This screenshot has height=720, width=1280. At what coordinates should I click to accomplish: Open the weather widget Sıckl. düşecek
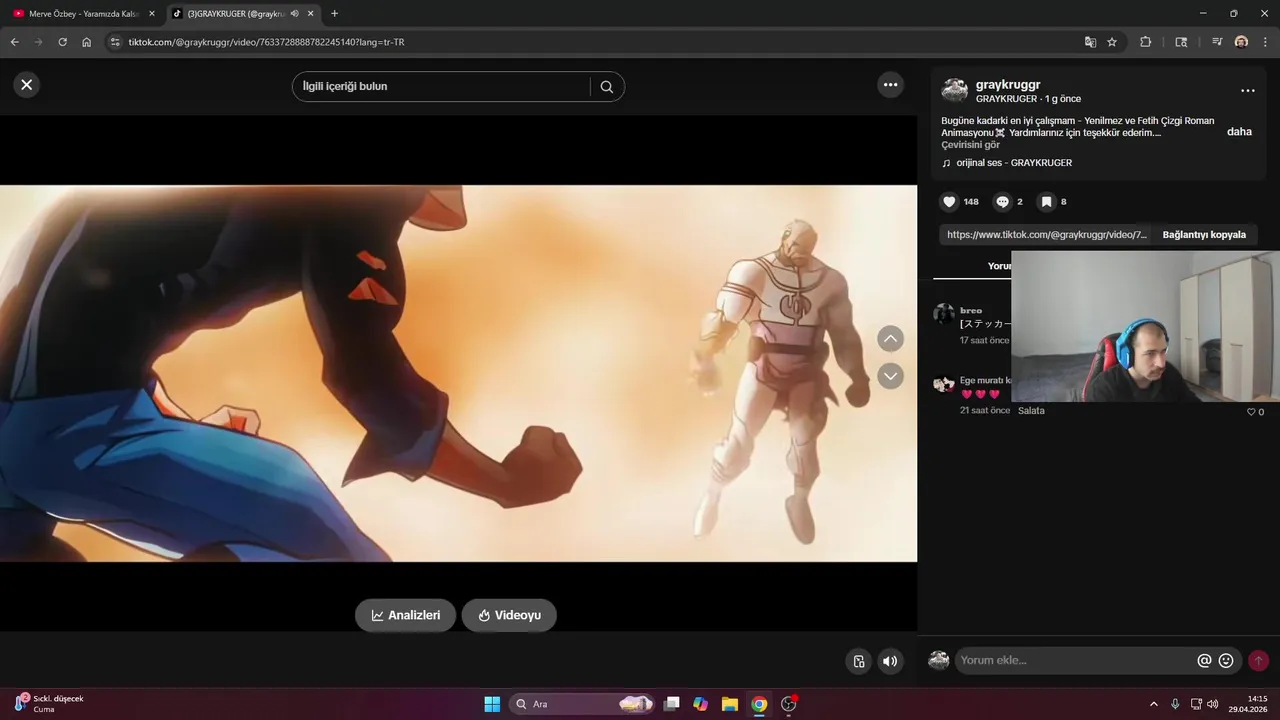pos(50,704)
